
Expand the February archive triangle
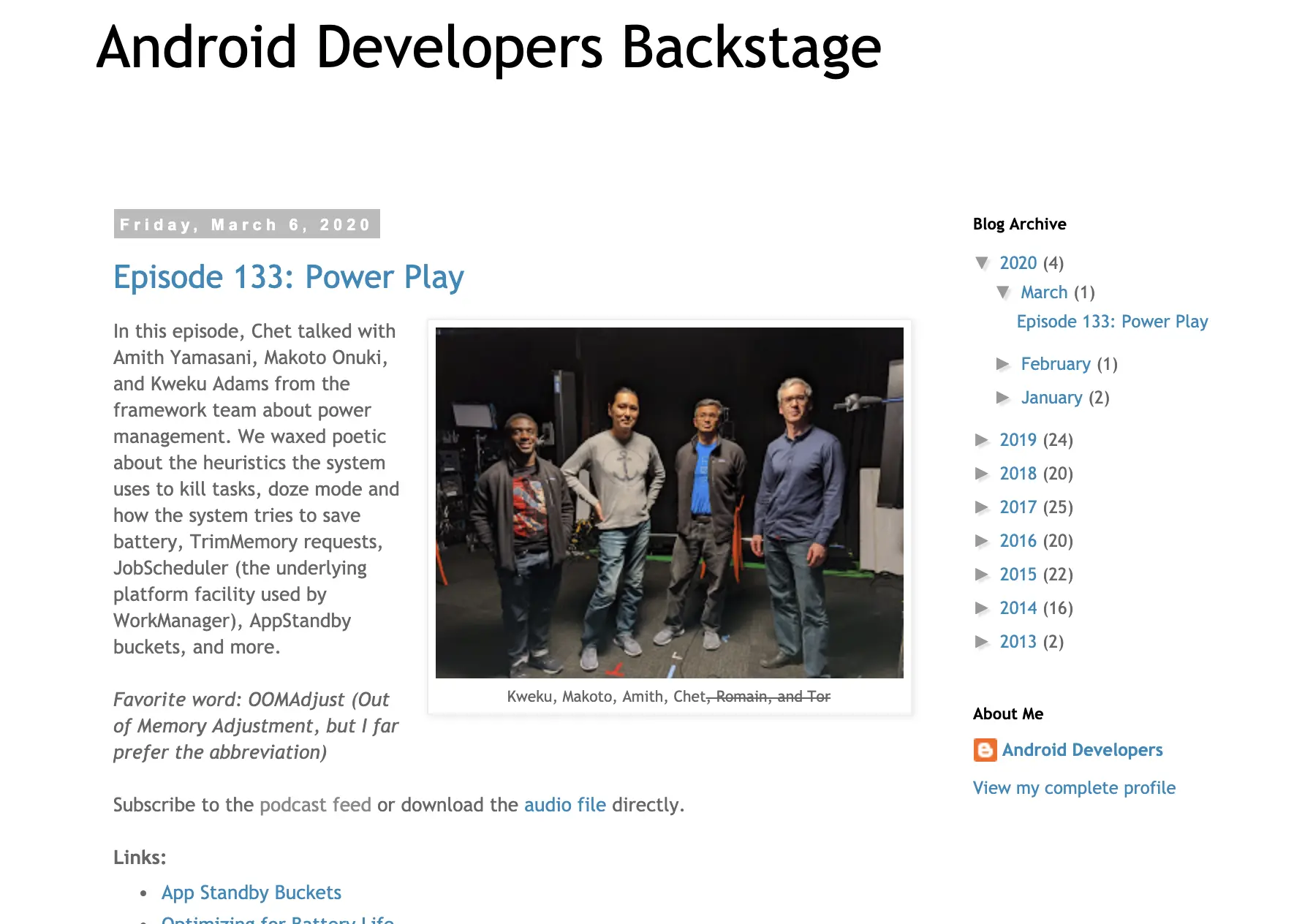[x=1003, y=364]
